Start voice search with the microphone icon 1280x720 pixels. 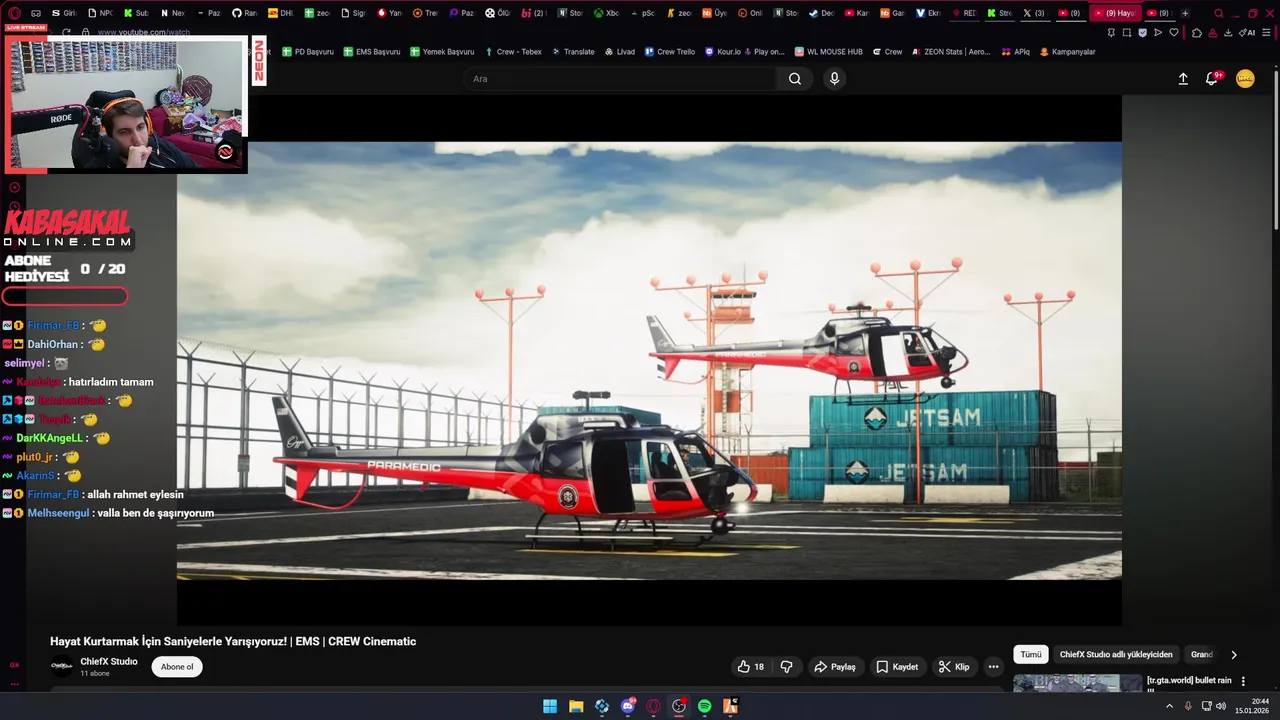tap(834, 79)
